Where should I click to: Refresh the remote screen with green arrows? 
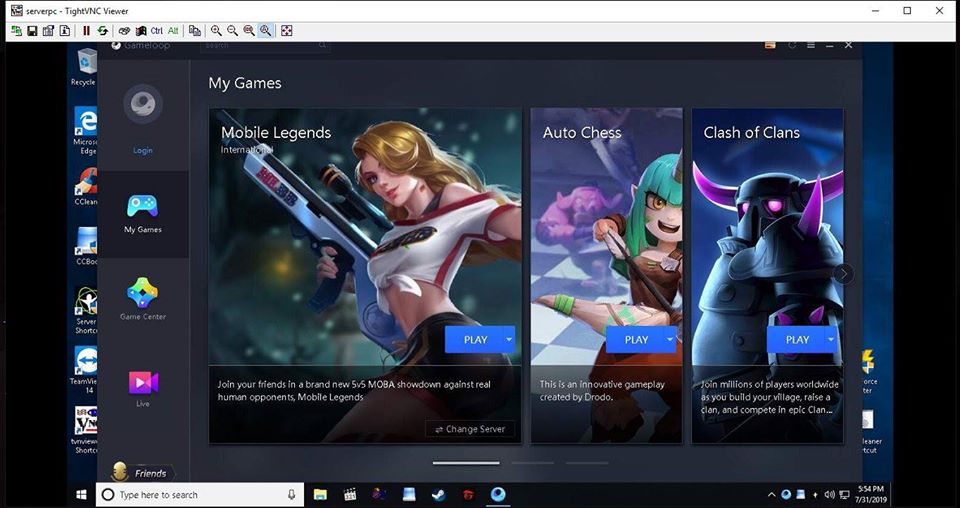click(102, 31)
